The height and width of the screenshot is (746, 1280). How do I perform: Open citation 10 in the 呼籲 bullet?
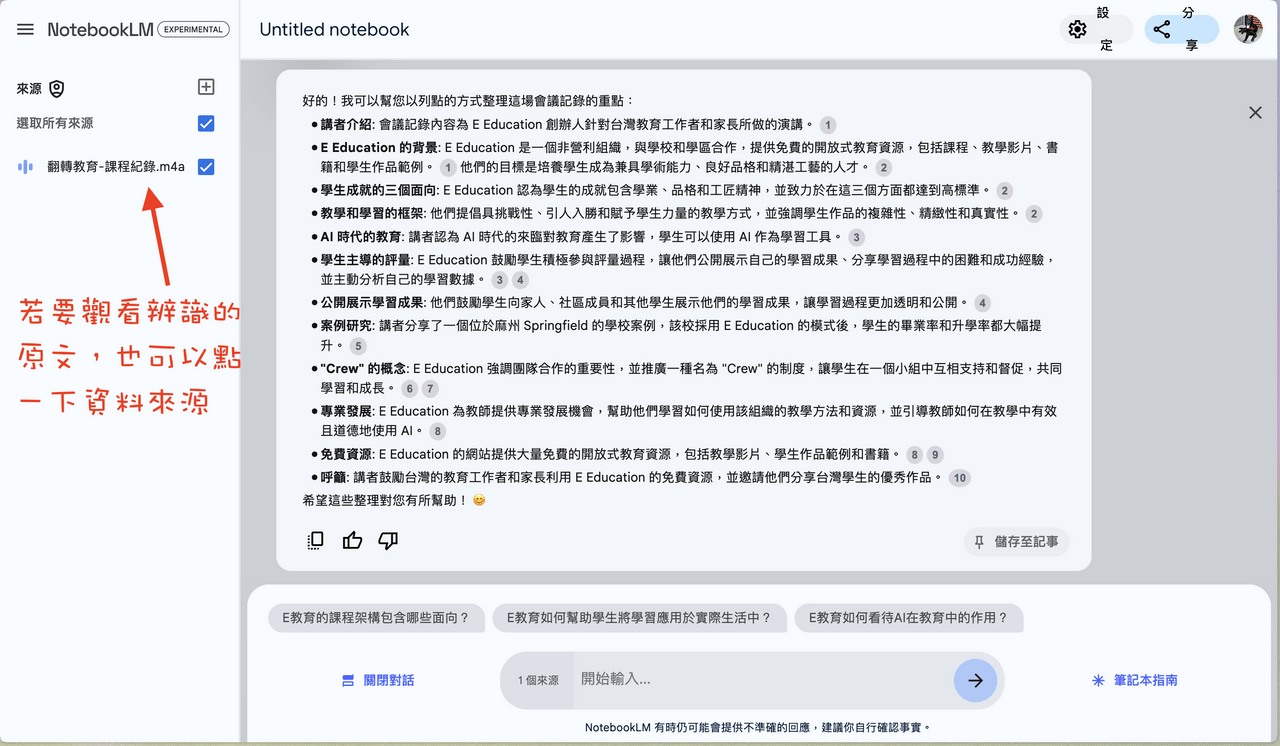[959, 478]
